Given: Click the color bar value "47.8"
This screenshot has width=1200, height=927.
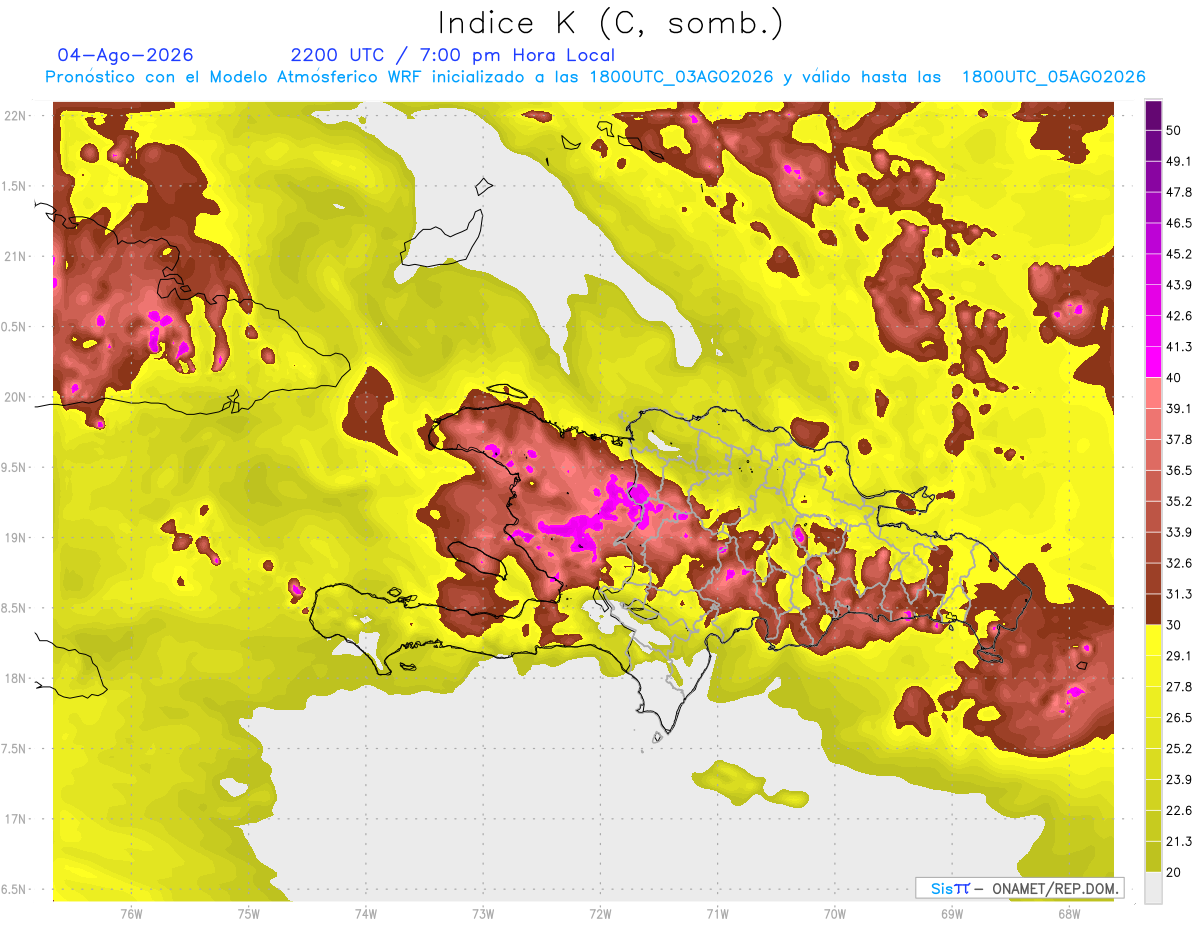Looking at the screenshot, I should (1179, 192).
